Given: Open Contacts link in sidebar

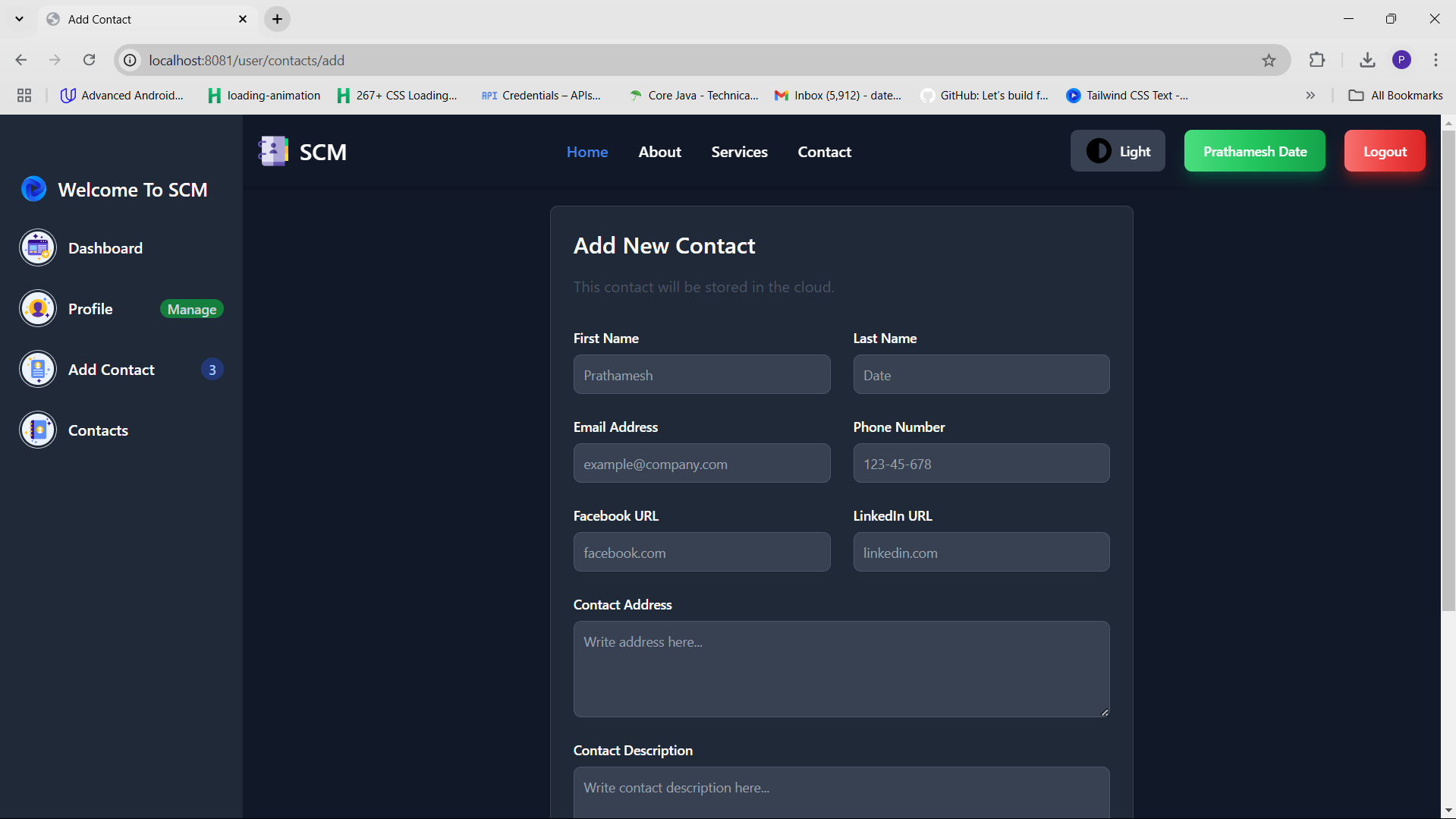Looking at the screenshot, I should 98,430.
